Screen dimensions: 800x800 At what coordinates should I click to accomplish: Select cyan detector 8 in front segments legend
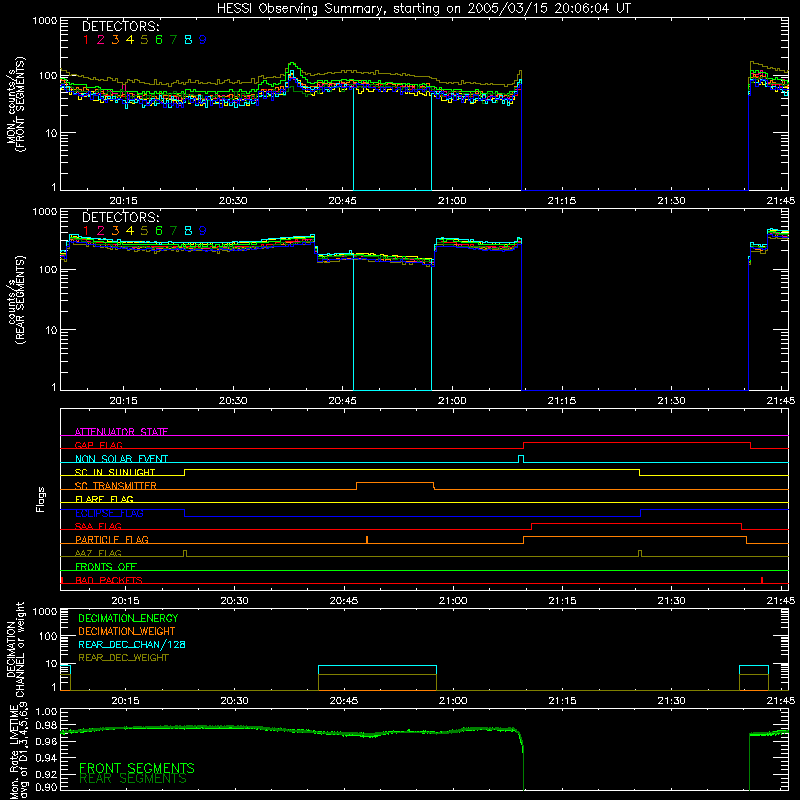pyautogui.click(x=188, y=40)
